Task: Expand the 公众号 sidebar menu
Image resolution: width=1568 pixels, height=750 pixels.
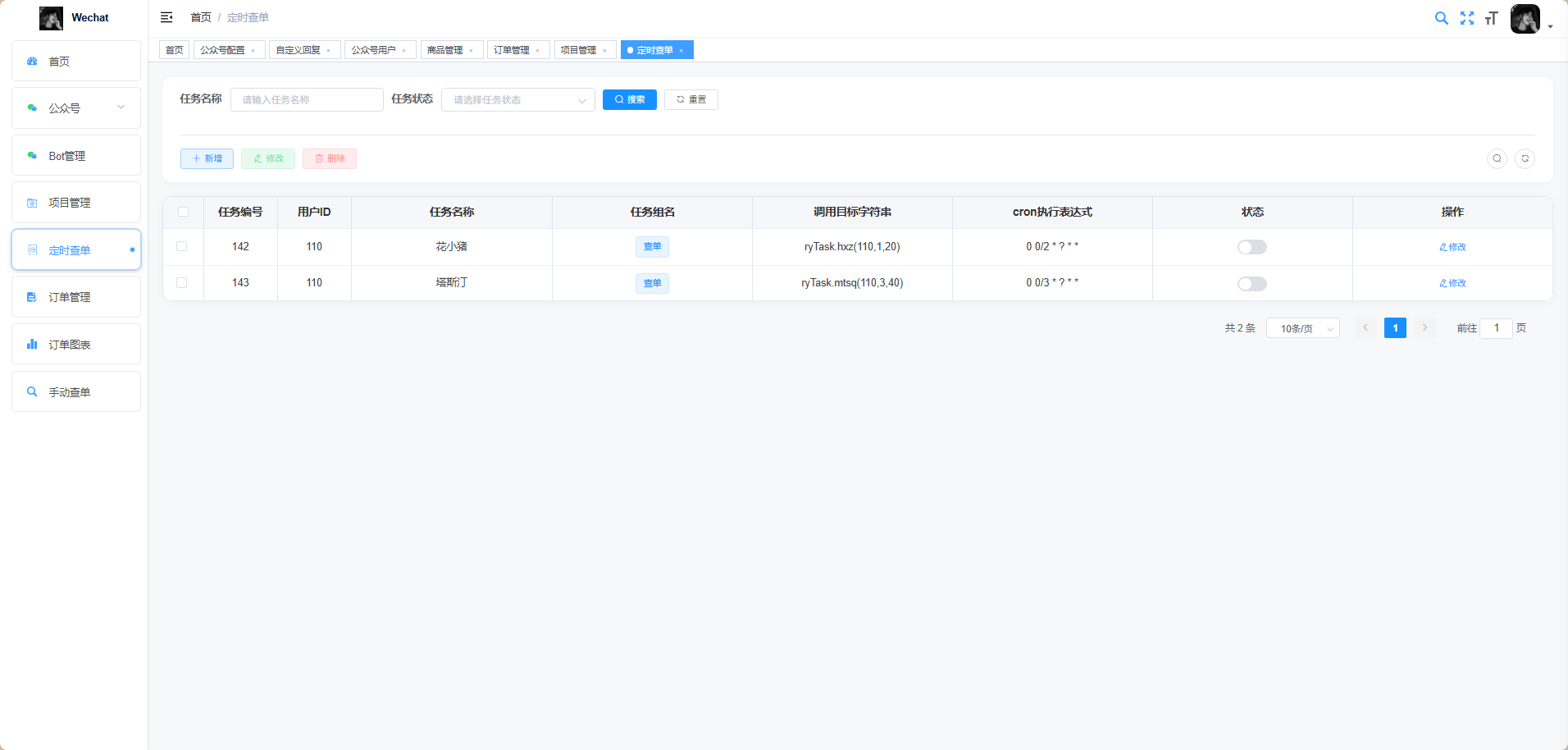Action: click(x=76, y=108)
